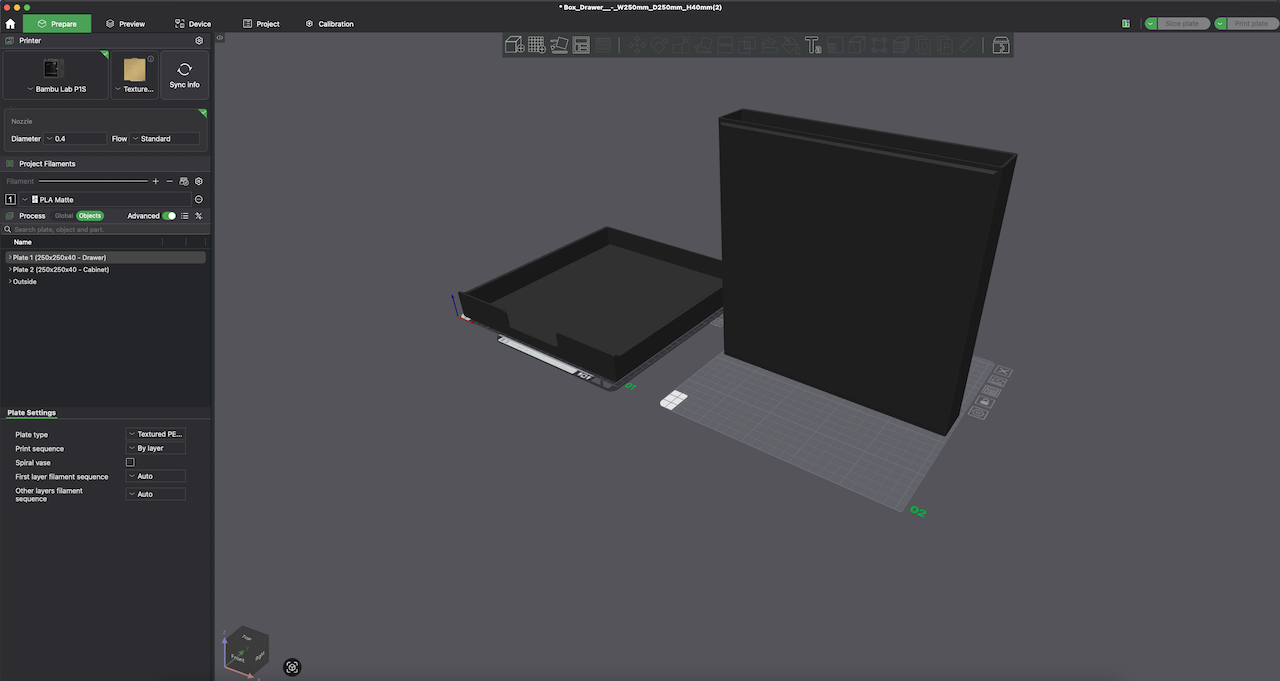Switch to the Prepare tab

pos(57,23)
